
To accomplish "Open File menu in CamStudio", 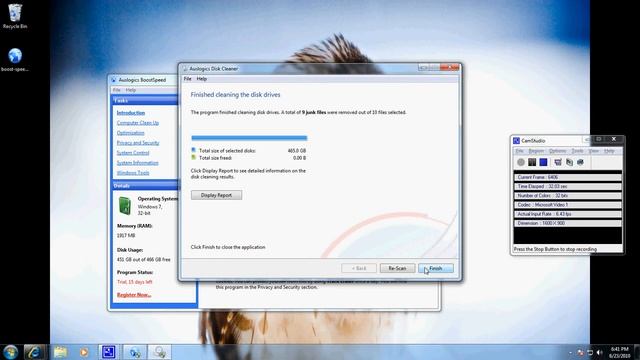I will 519,151.
